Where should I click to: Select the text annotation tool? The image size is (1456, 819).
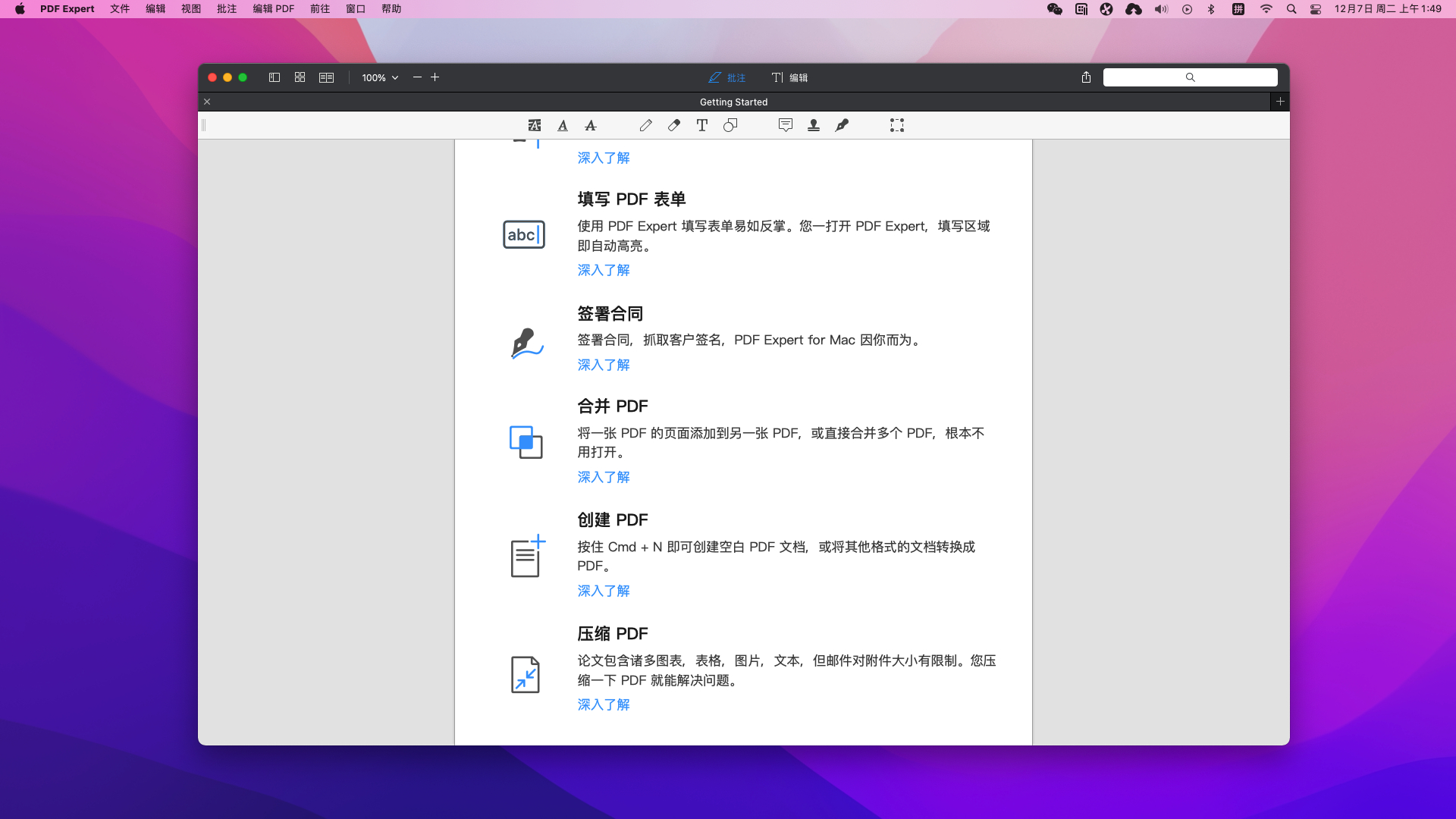click(701, 125)
